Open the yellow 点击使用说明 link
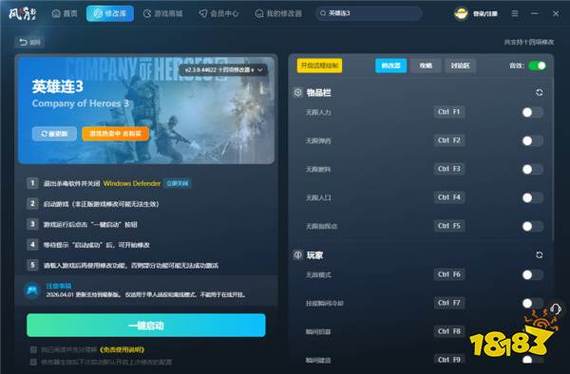 click(122, 350)
